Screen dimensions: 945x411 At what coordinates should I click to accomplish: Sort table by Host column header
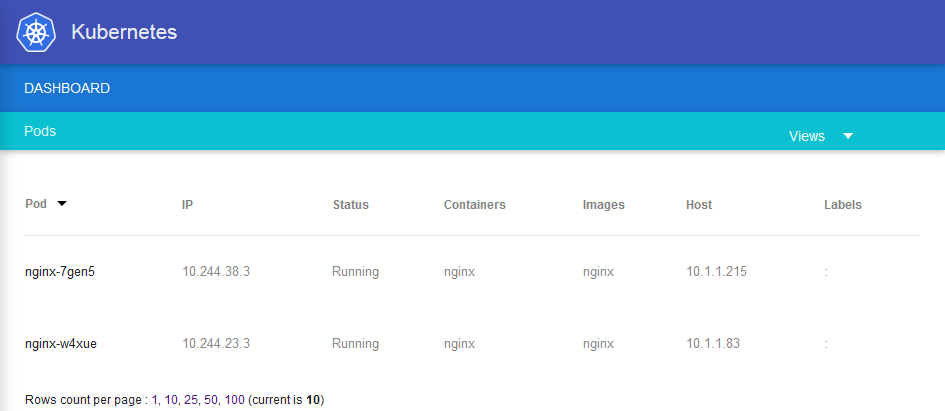(x=699, y=205)
